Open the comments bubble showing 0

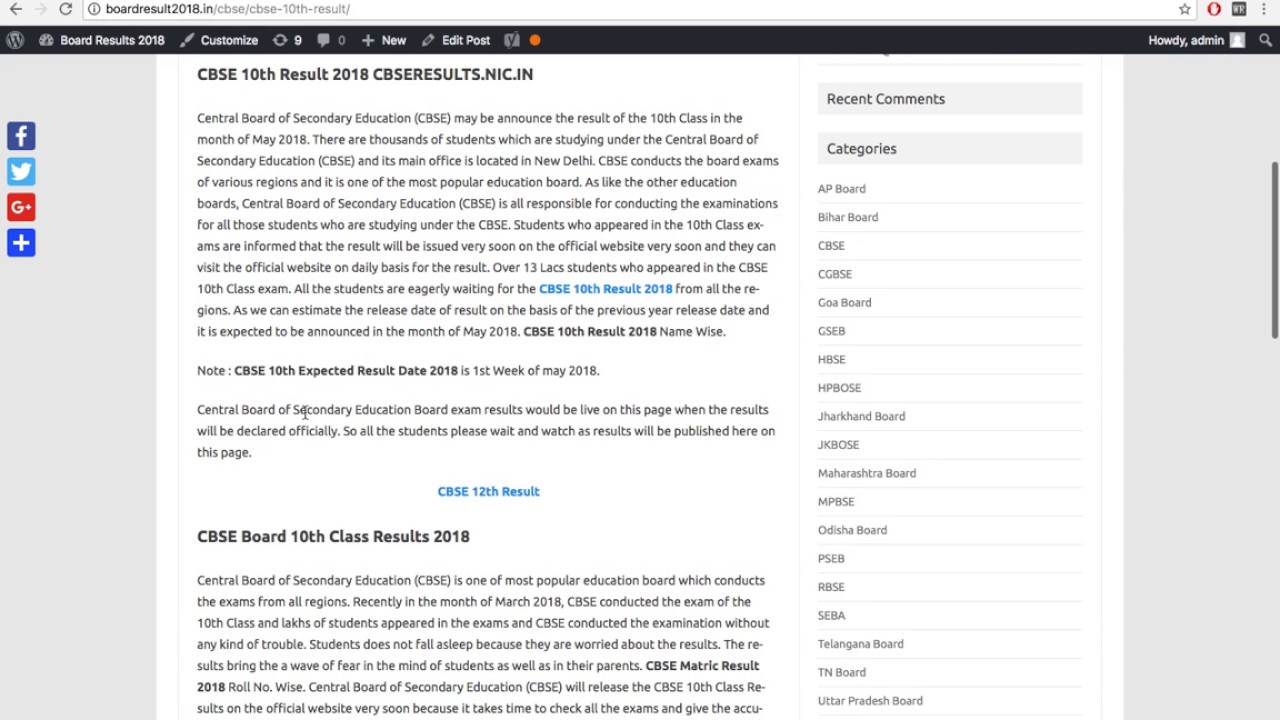tap(331, 40)
